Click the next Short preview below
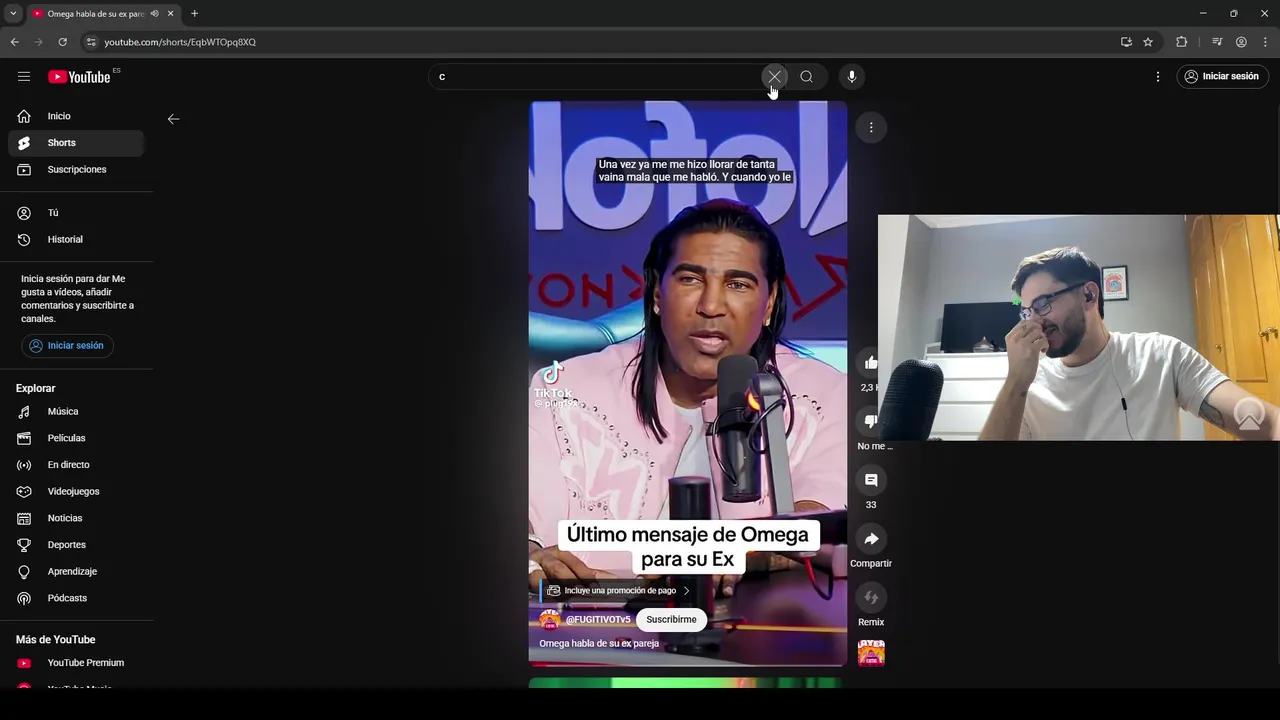This screenshot has width=1280, height=720. click(x=688, y=683)
